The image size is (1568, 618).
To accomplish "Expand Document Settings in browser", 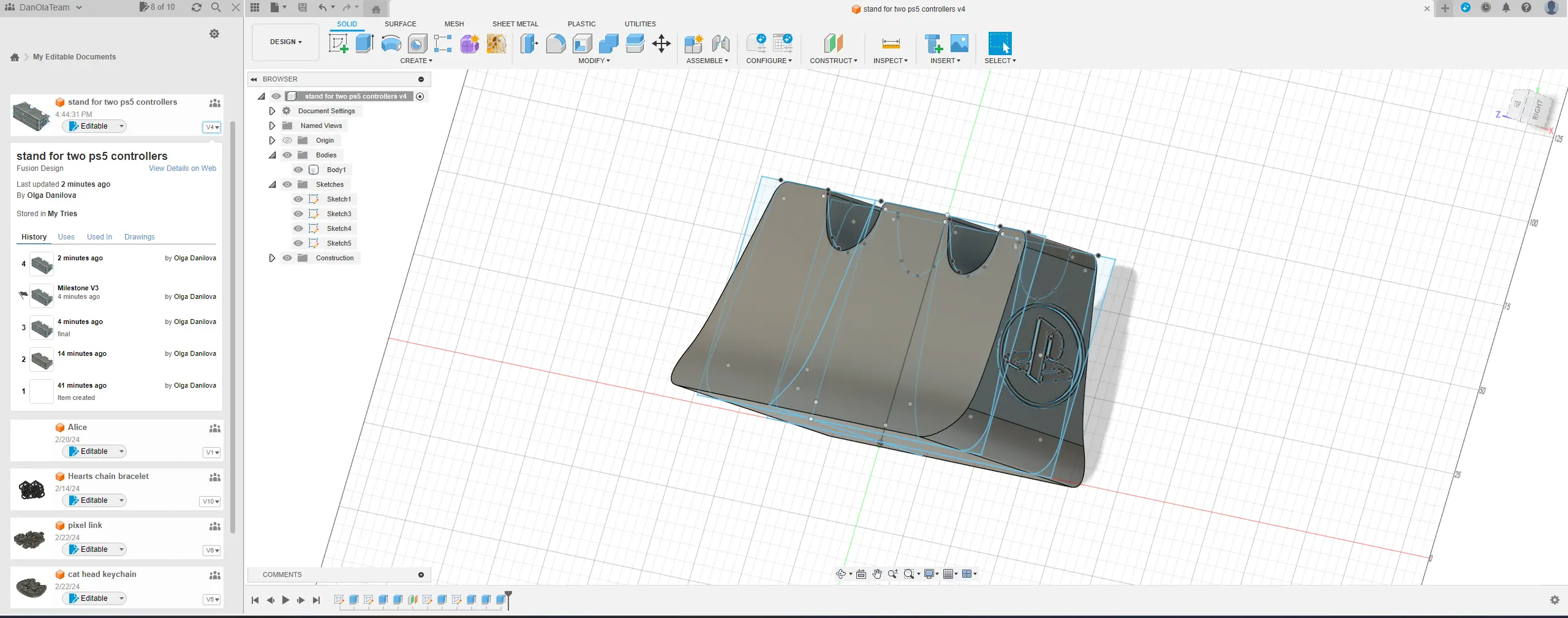I will click(273, 111).
